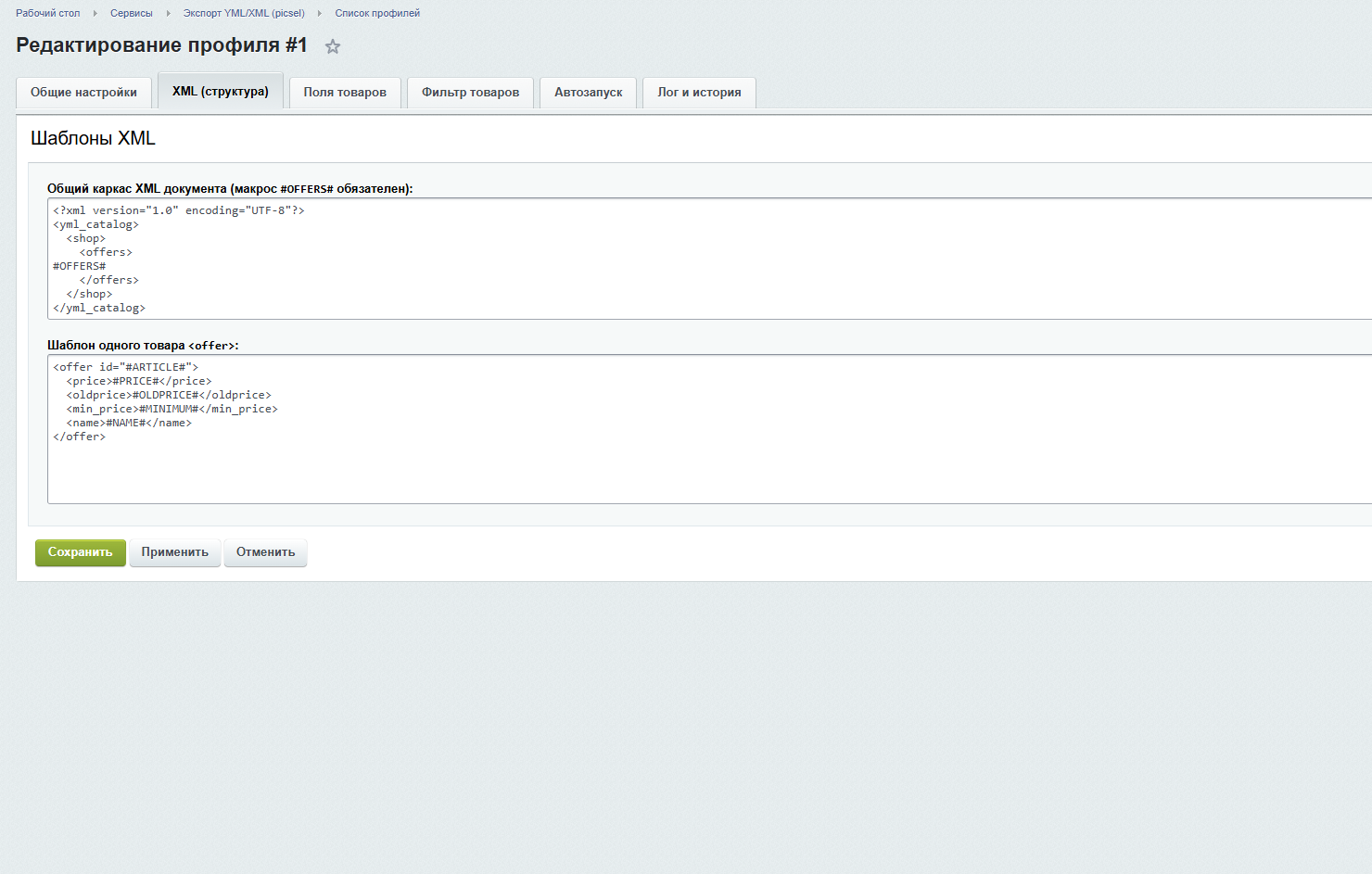
Task: Show the Лог и история tab
Action: [699, 93]
